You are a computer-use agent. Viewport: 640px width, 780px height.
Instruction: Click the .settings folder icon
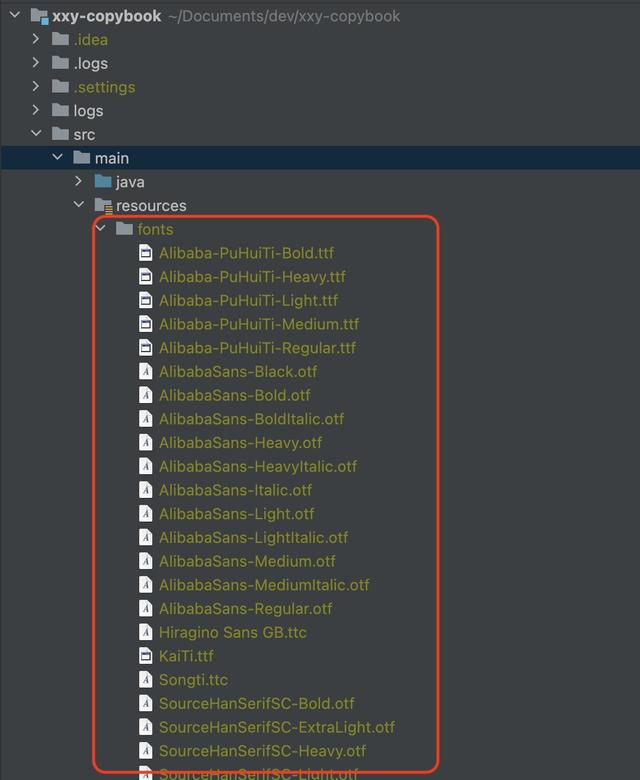click(61, 87)
